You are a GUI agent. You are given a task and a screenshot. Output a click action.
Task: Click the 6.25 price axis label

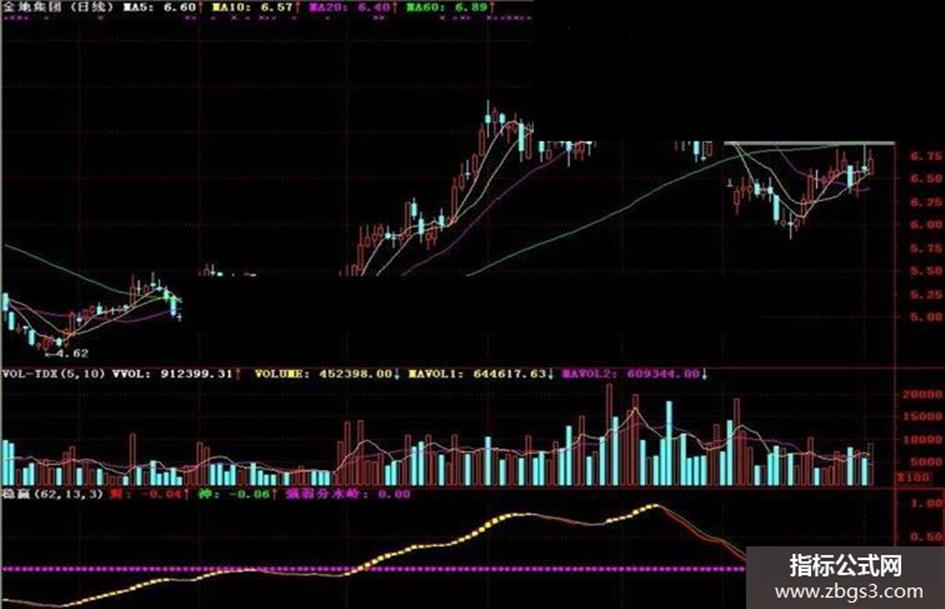pos(926,202)
